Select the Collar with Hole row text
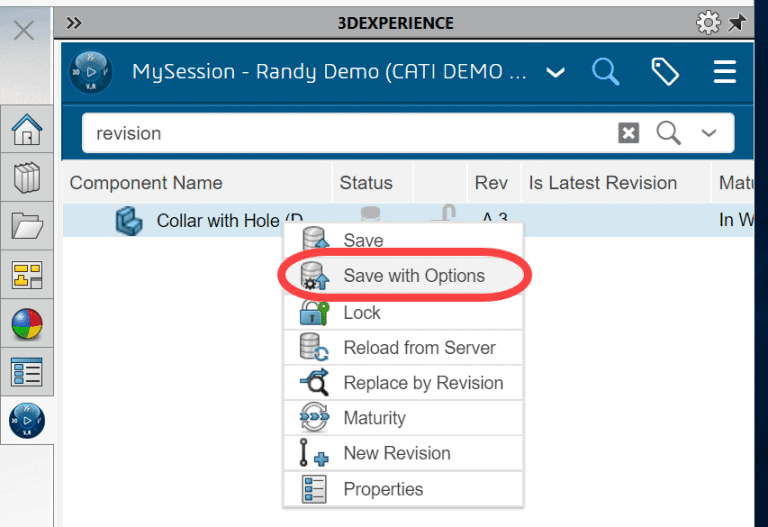The width and height of the screenshot is (768, 527). [x=230, y=220]
